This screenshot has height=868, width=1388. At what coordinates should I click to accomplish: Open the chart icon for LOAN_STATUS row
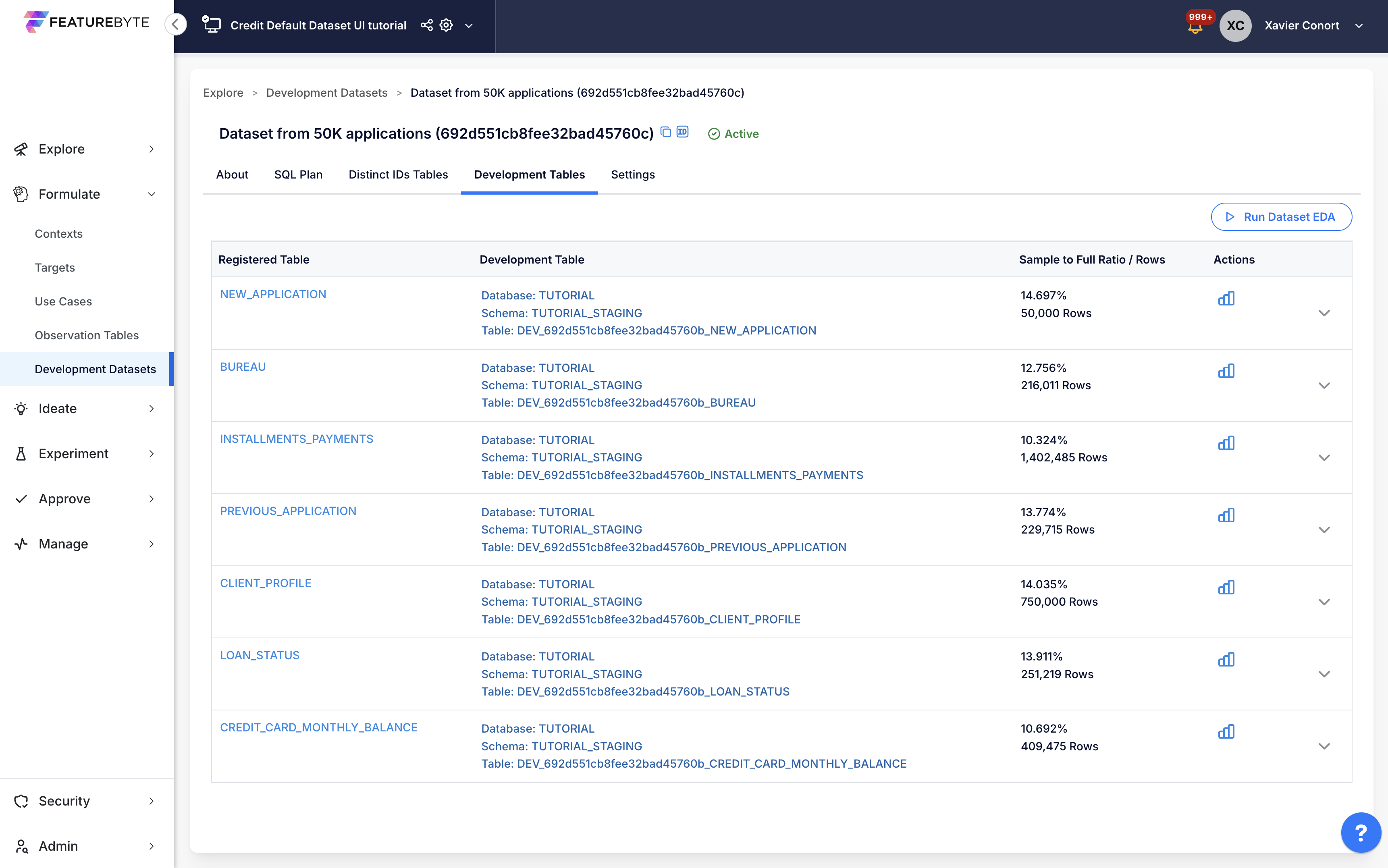coord(1226,660)
